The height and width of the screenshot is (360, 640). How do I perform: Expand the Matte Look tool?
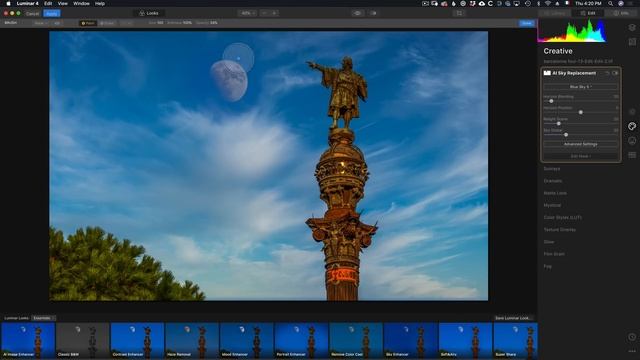[555, 193]
